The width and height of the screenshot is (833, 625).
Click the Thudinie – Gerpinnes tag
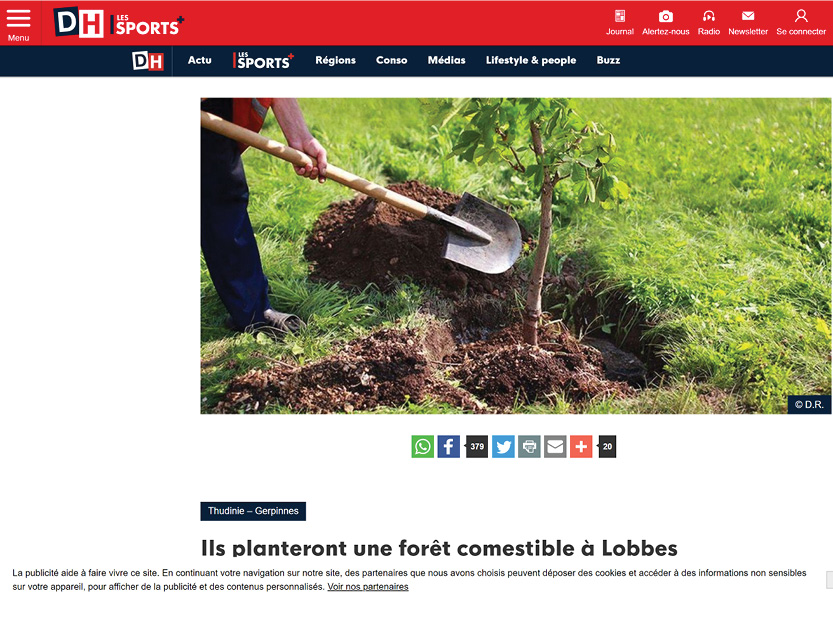253,511
